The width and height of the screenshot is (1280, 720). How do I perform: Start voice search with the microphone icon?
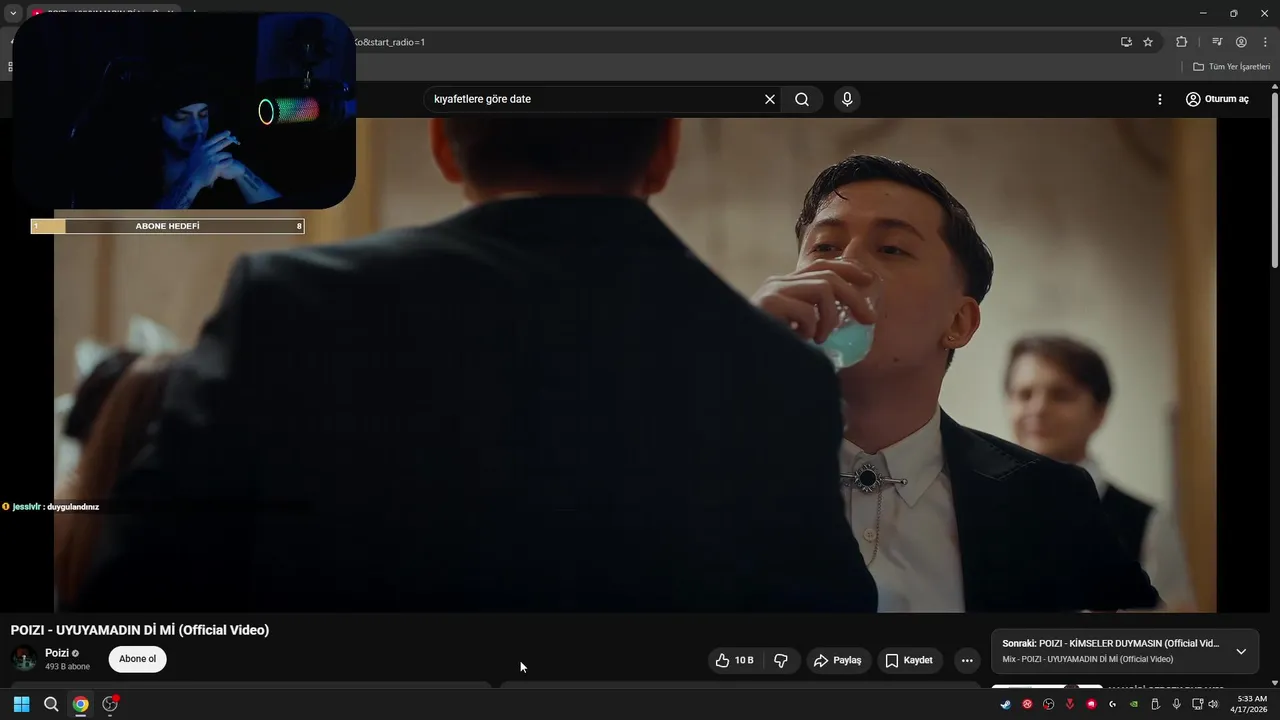tap(847, 99)
